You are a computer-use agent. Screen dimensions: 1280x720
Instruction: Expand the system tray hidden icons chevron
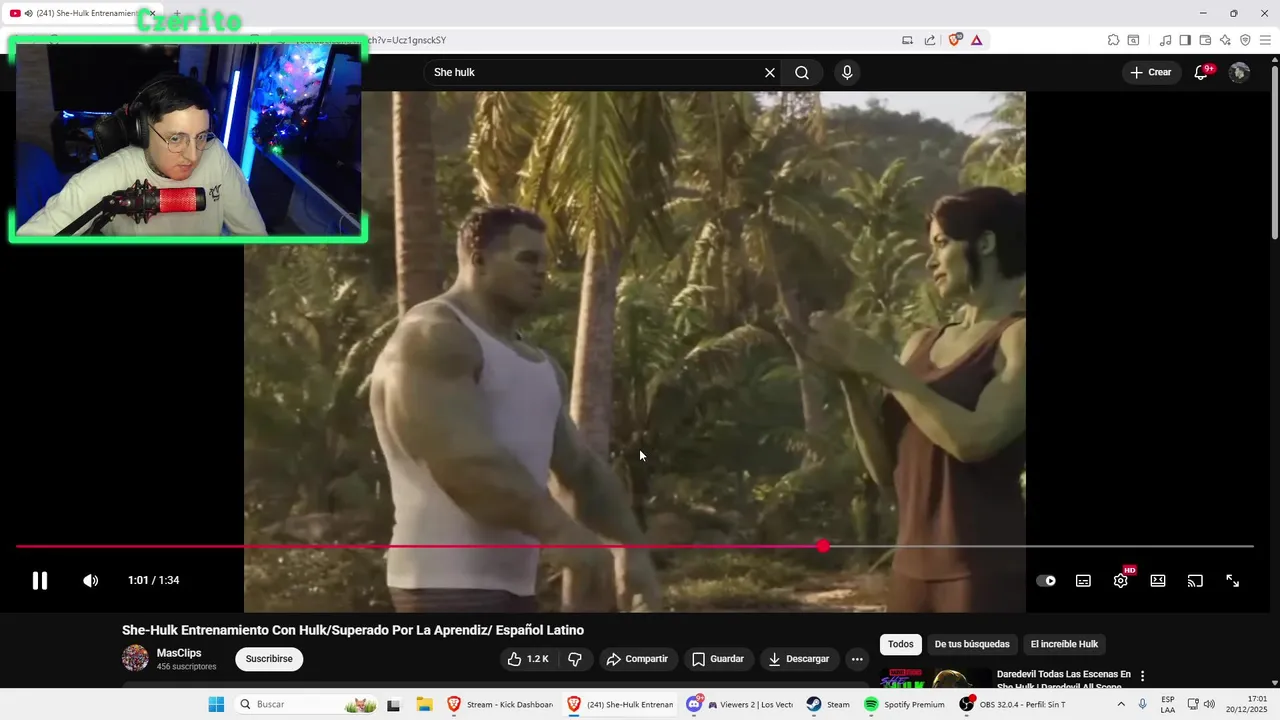tap(1120, 704)
